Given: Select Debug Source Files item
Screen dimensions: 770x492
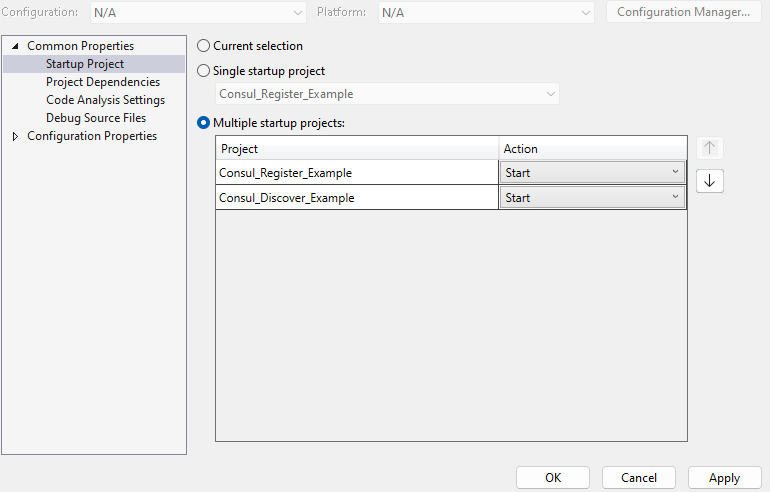Looking at the screenshot, I should click(x=96, y=118).
